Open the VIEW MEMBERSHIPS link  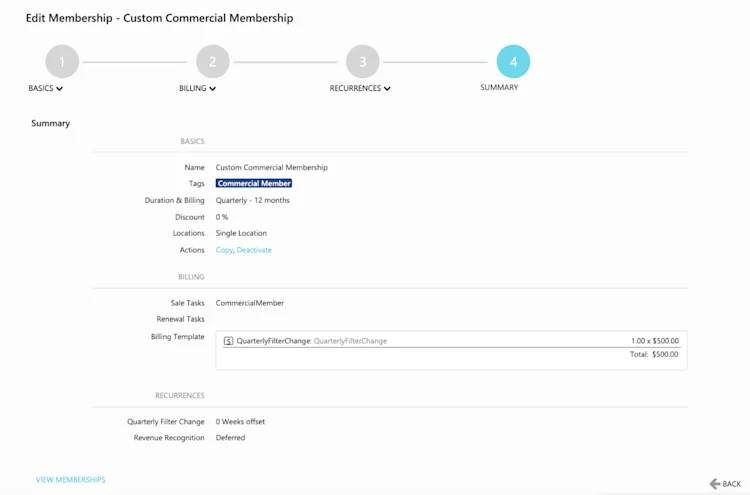70,480
